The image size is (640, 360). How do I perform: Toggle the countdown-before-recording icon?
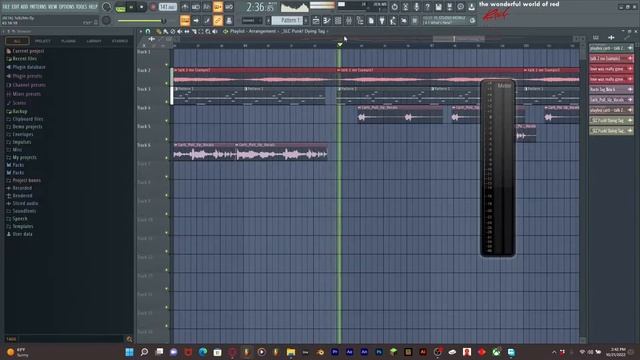[207, 7]
